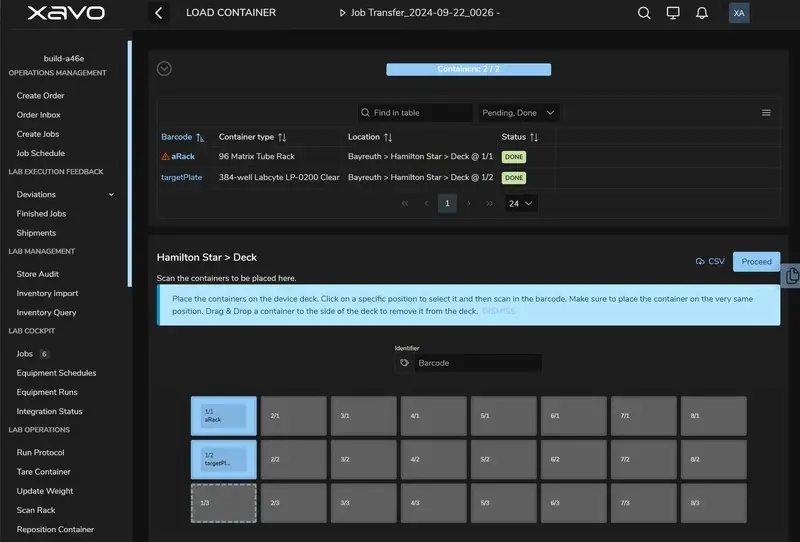This screenshot has height=542, width=800.
Task: Open Job Schedule in sidebar
Action: pyautogui.click(x=40, y=153)
